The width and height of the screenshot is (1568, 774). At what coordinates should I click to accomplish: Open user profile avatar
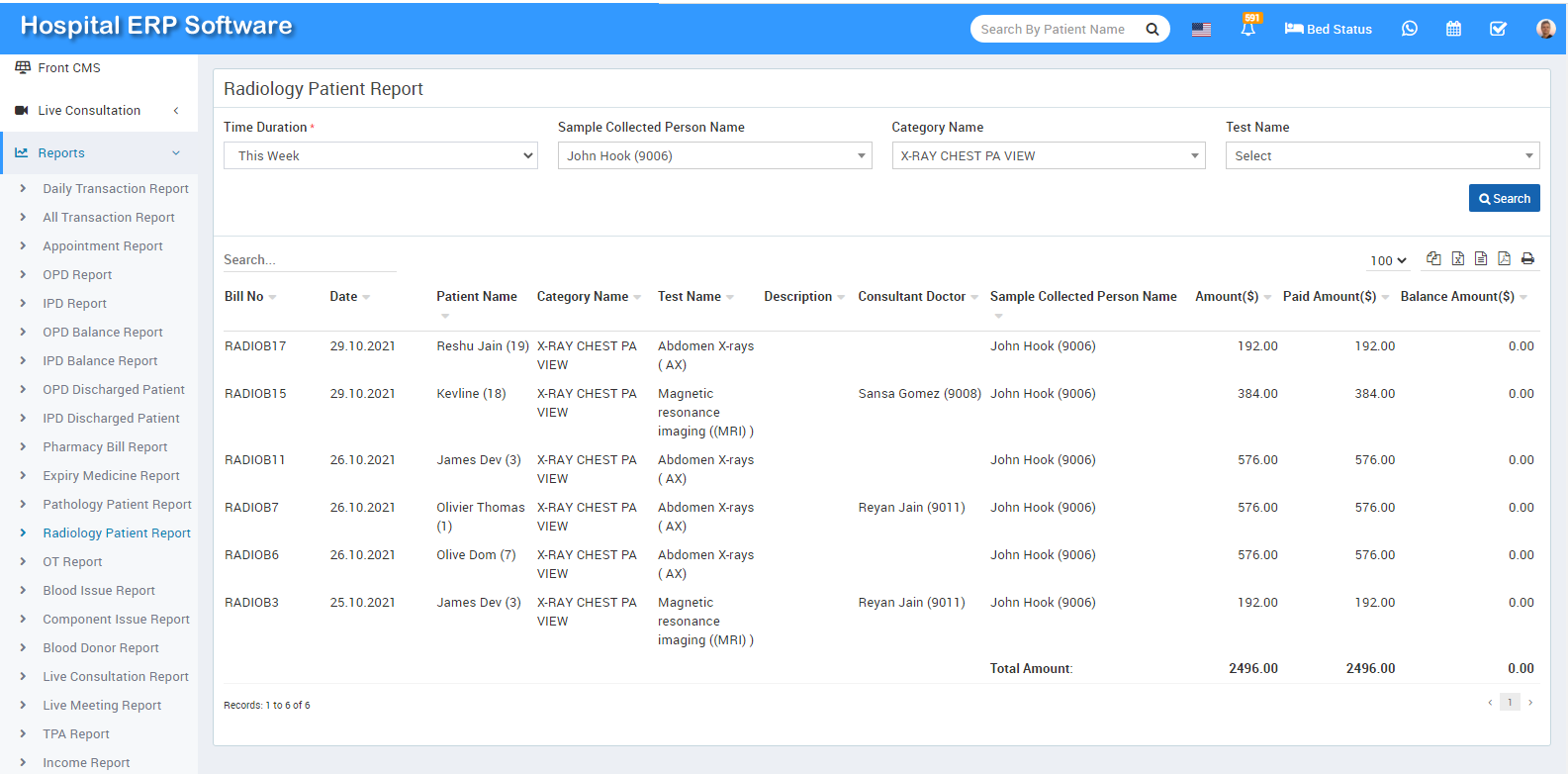[x=1545, y=29]
